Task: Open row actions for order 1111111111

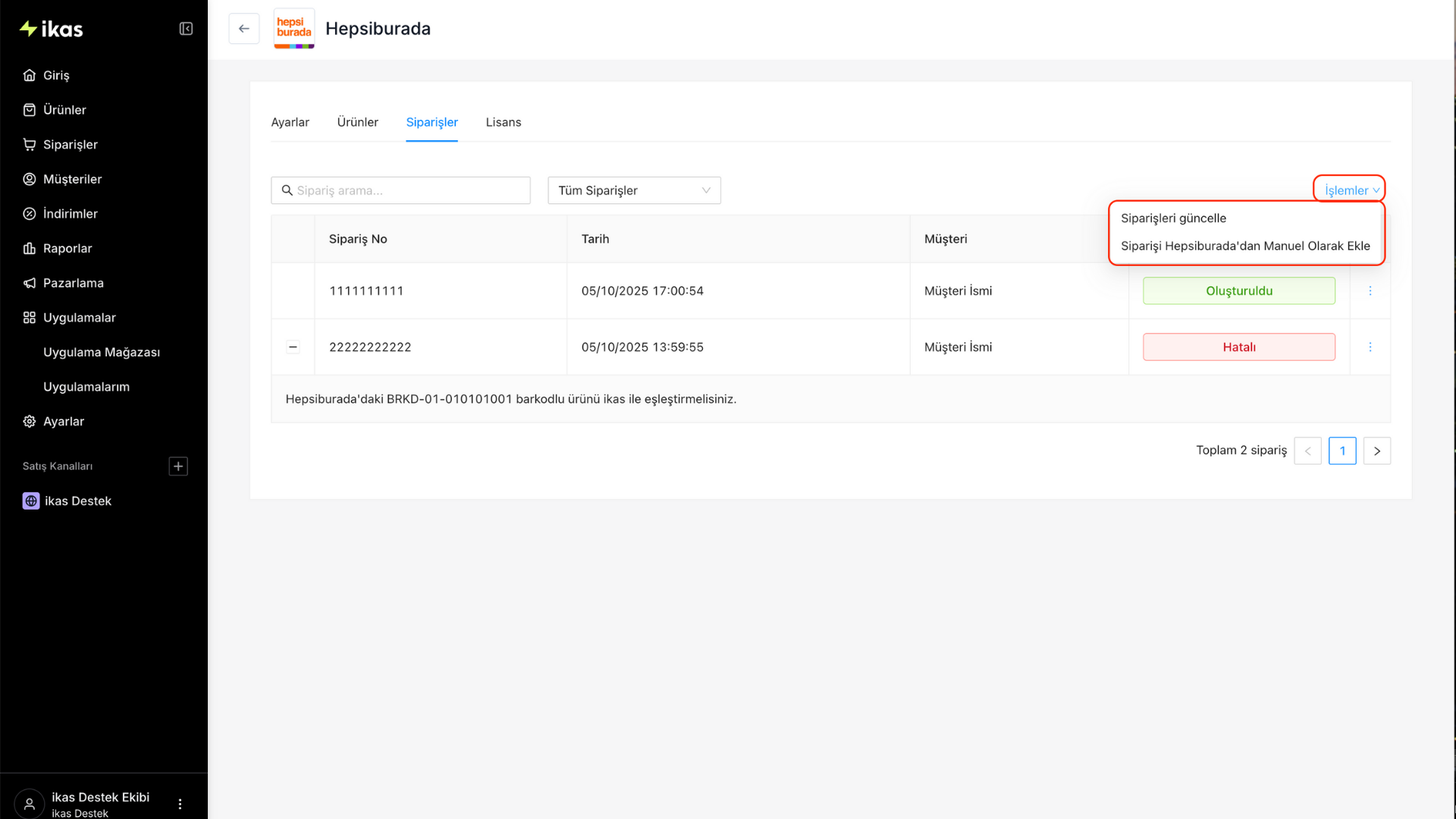Action: (x=1370, y=291)
